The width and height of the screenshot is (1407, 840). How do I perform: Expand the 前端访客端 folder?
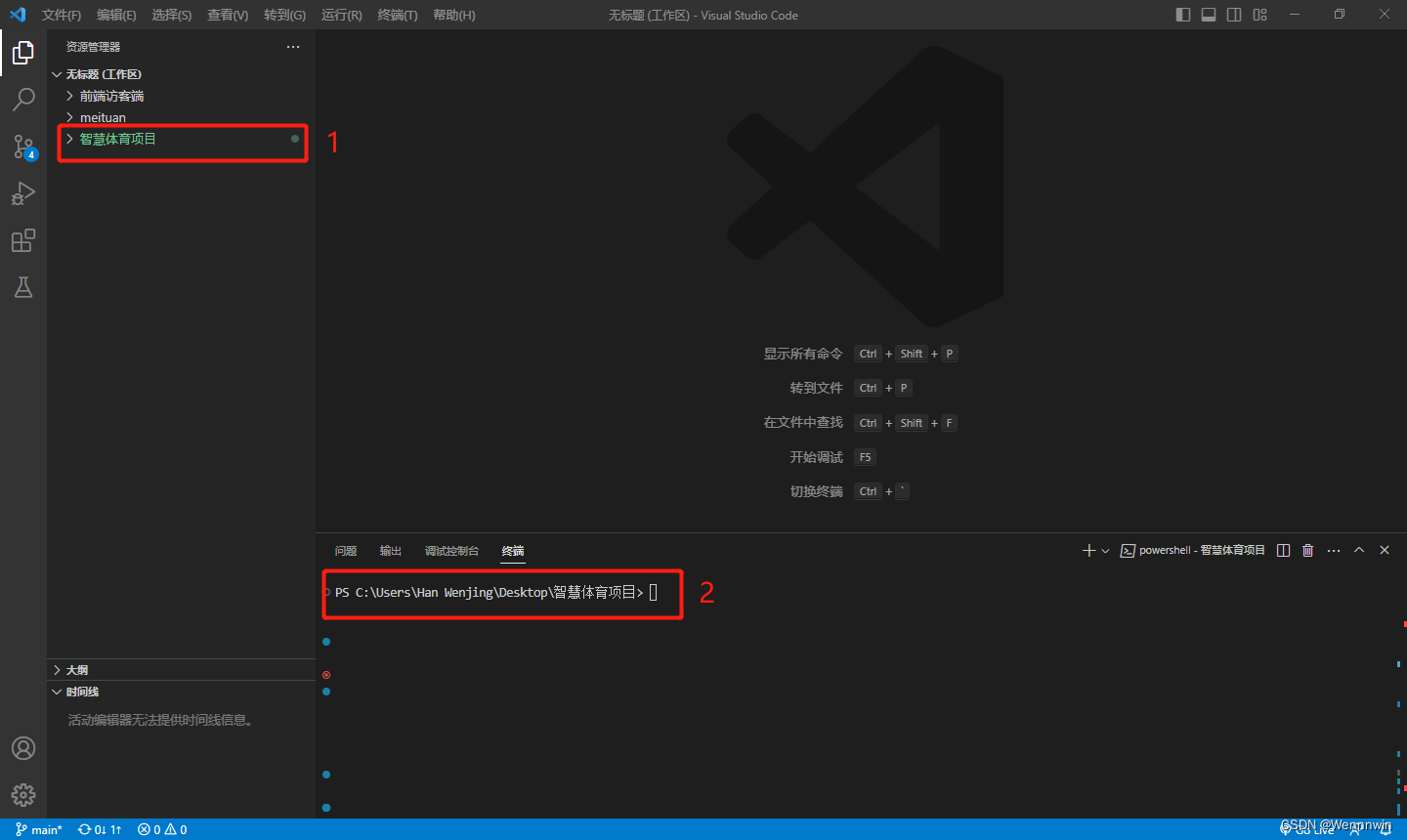[x=181, y=96]
